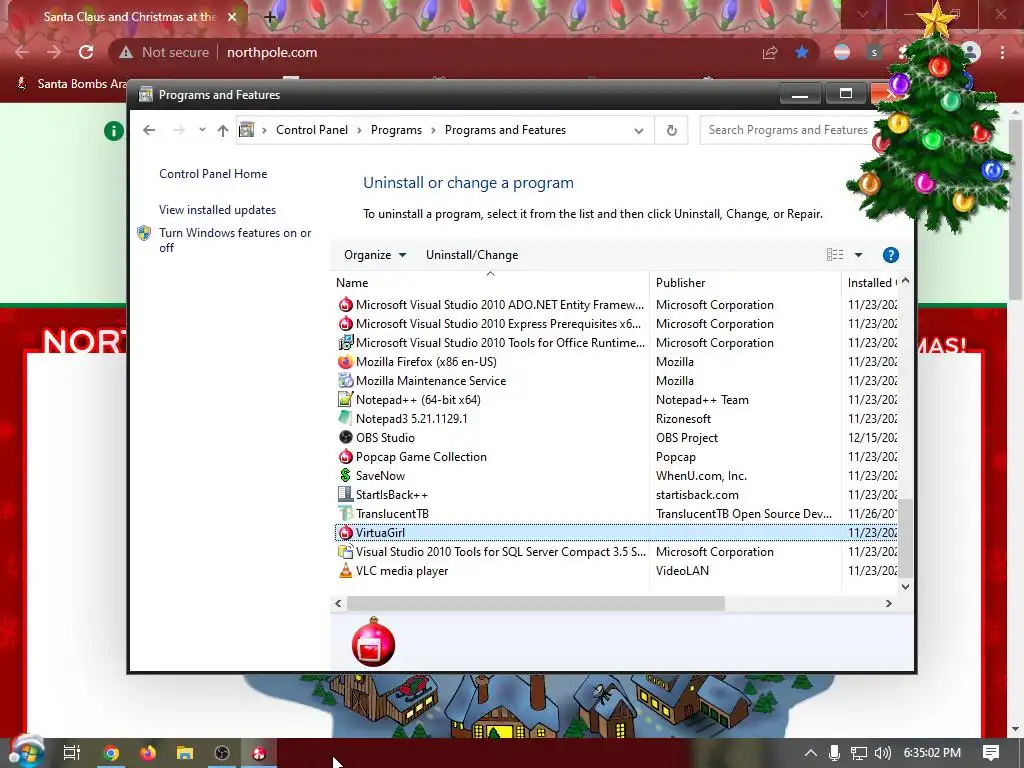Reload the northpole.com page in Chrome
1024x768 pixels.
tap(86, 52)
